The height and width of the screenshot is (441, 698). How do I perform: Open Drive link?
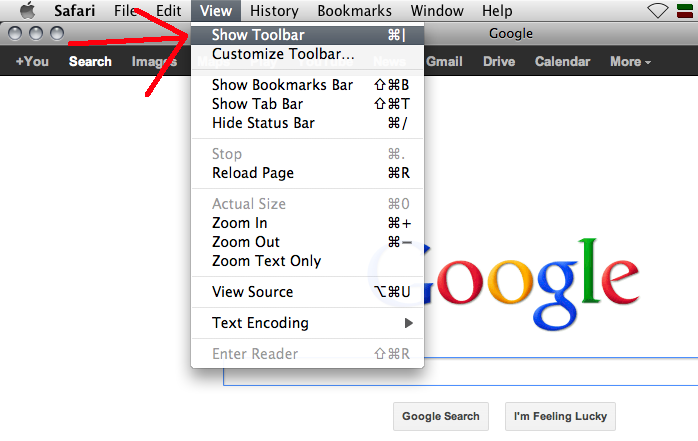(499, 61)
